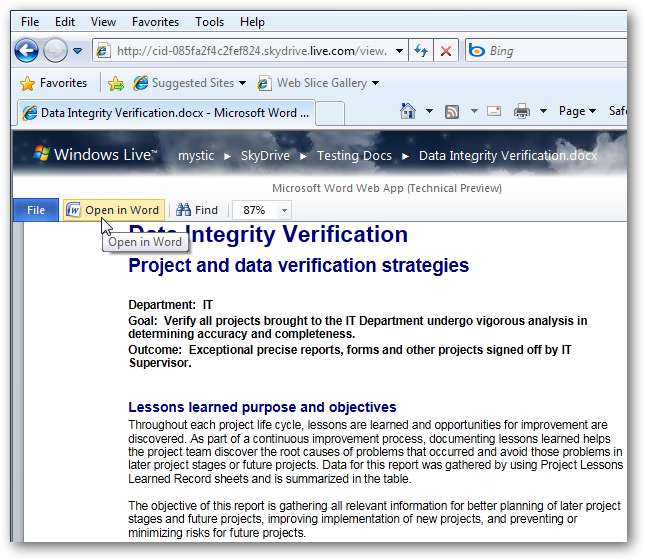Screen dimensions: 645x560
Task: Expand the address bar URL dropdown
Action: point(400,51)
